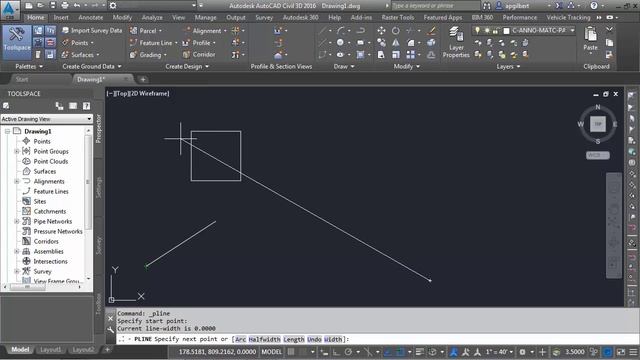Viewport: 640px width, 360px height.
Task: Open the Points dropdown in ribbon
Action: tap(78, 42)
